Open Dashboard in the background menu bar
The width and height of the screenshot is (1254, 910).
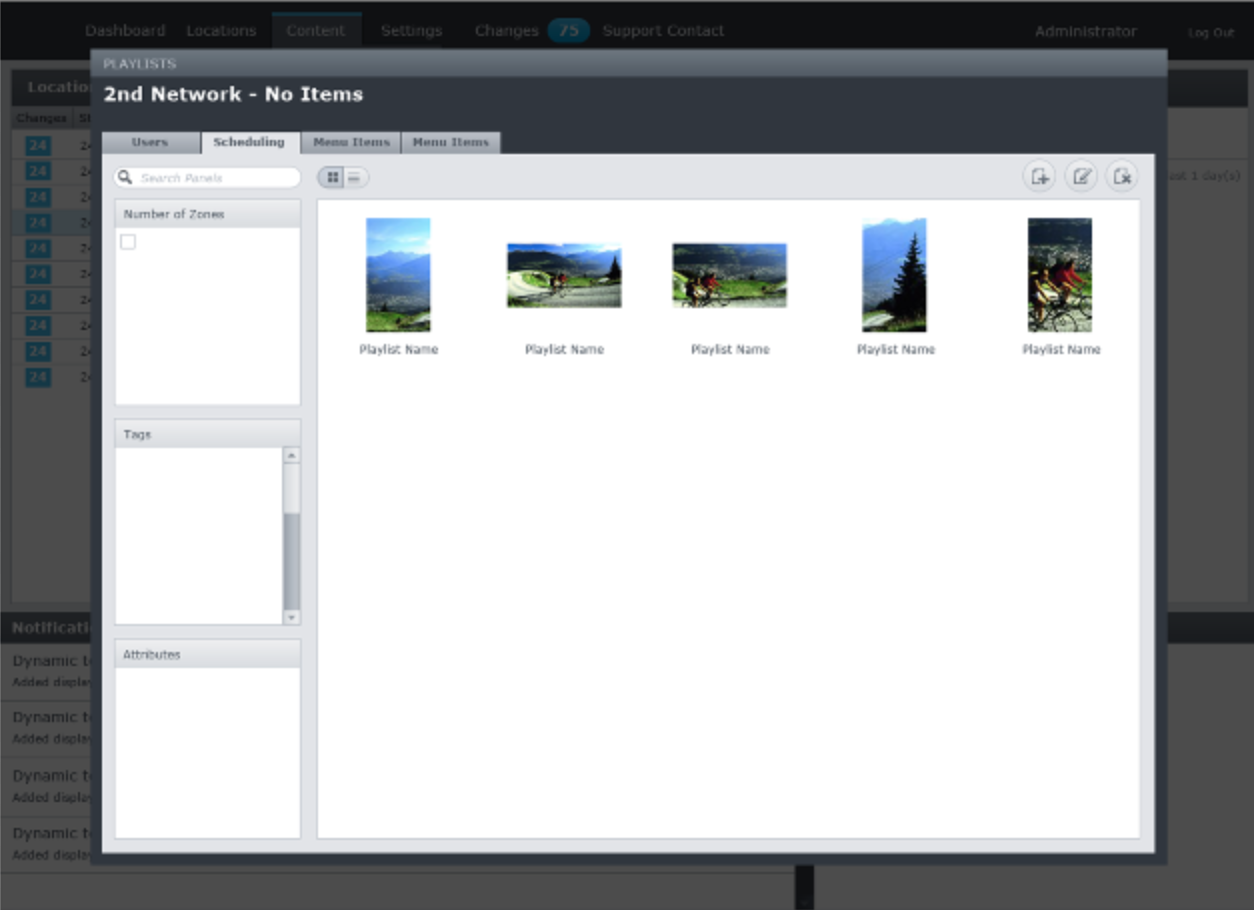pos(125,31)
